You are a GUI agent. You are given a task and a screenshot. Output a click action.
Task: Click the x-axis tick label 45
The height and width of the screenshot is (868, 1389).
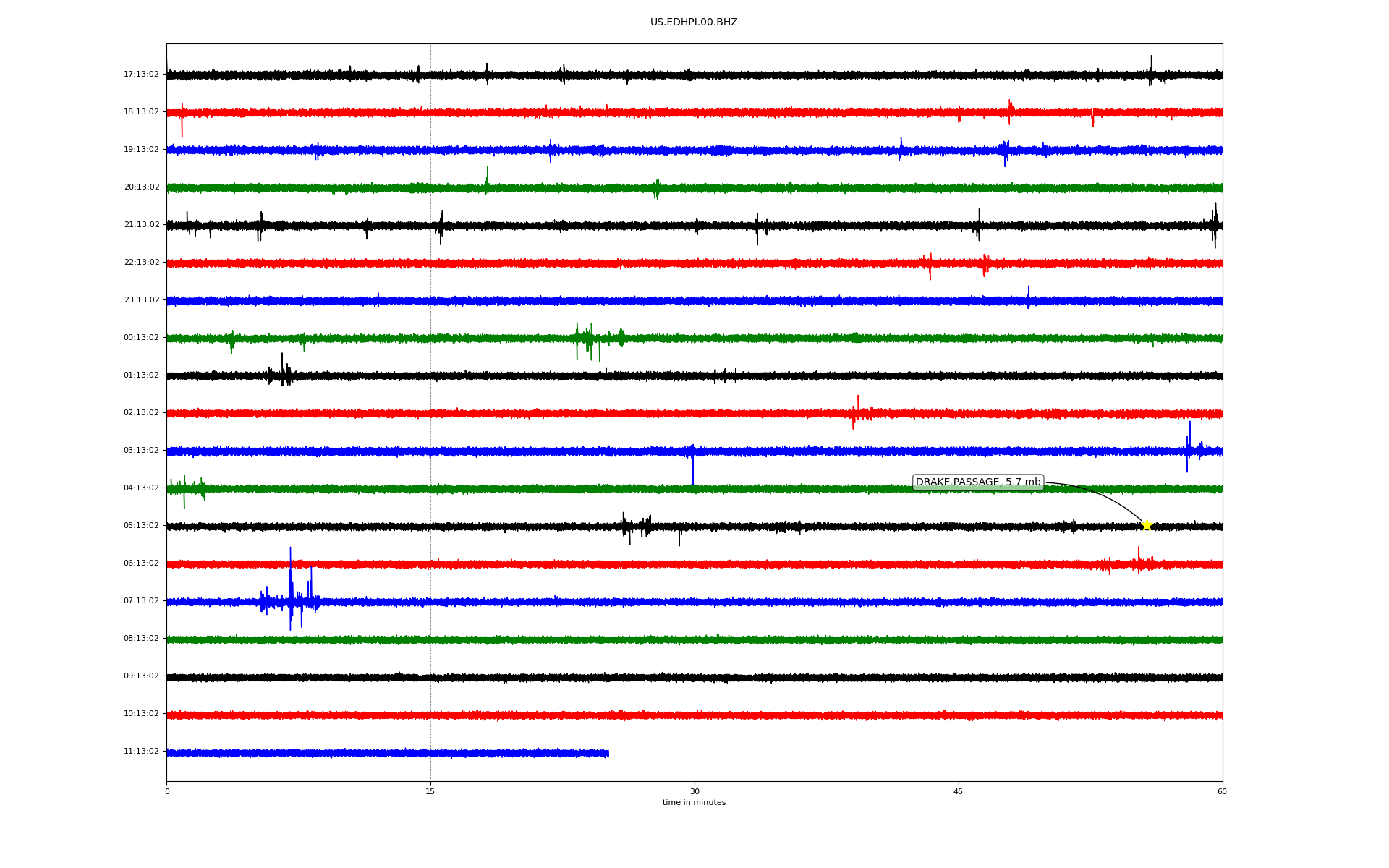(959, 791)
